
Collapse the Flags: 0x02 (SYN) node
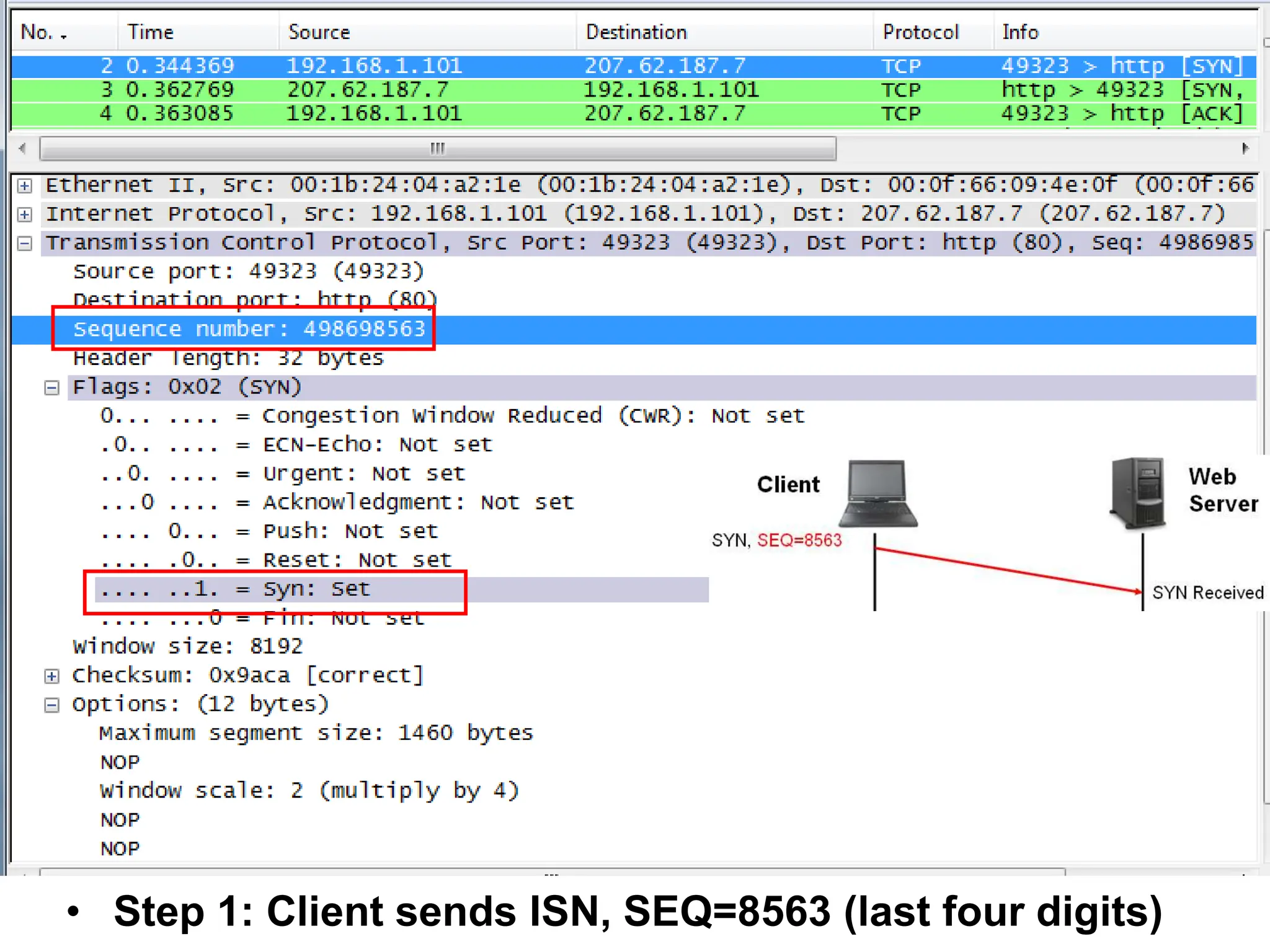tap(52, 388)
